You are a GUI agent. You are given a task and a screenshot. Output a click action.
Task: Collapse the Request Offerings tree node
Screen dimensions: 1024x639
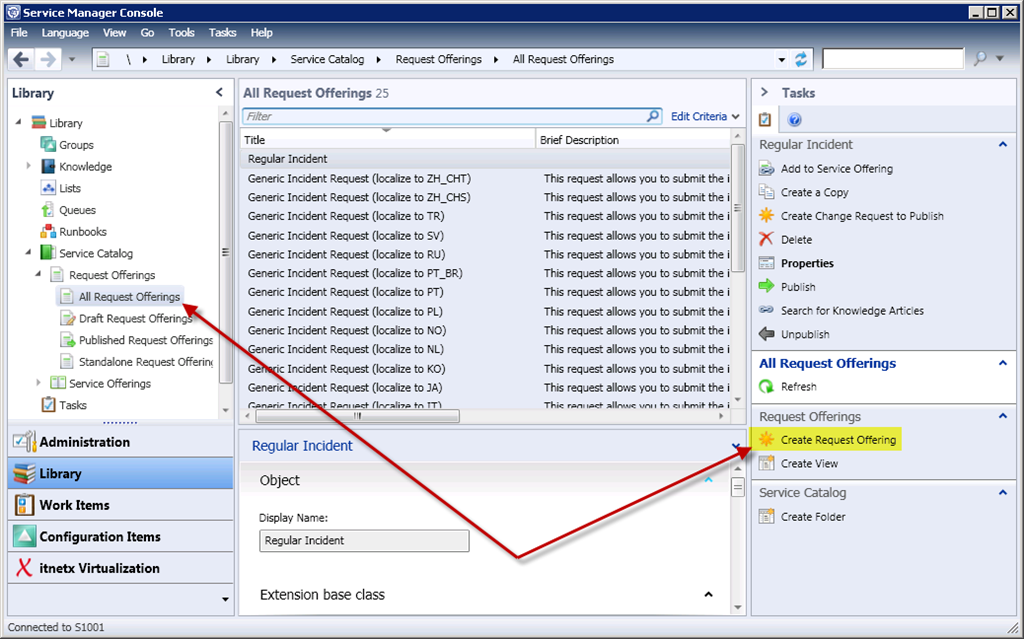[39, 275]
